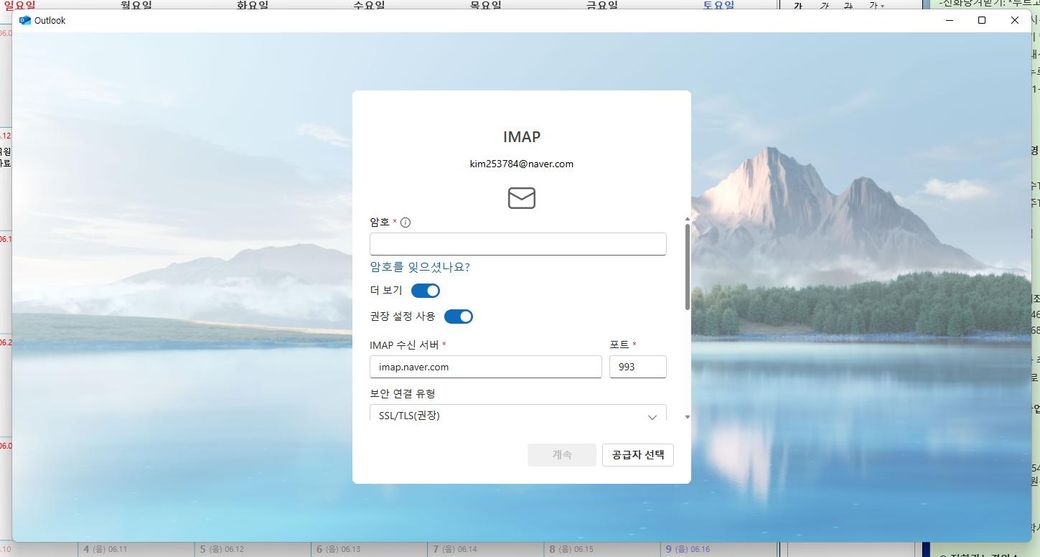Image resolution: width=1040 pixels, height=557 pixels.
Task: Click the envelope mail icon under the email address
Action: coord(521,198)
